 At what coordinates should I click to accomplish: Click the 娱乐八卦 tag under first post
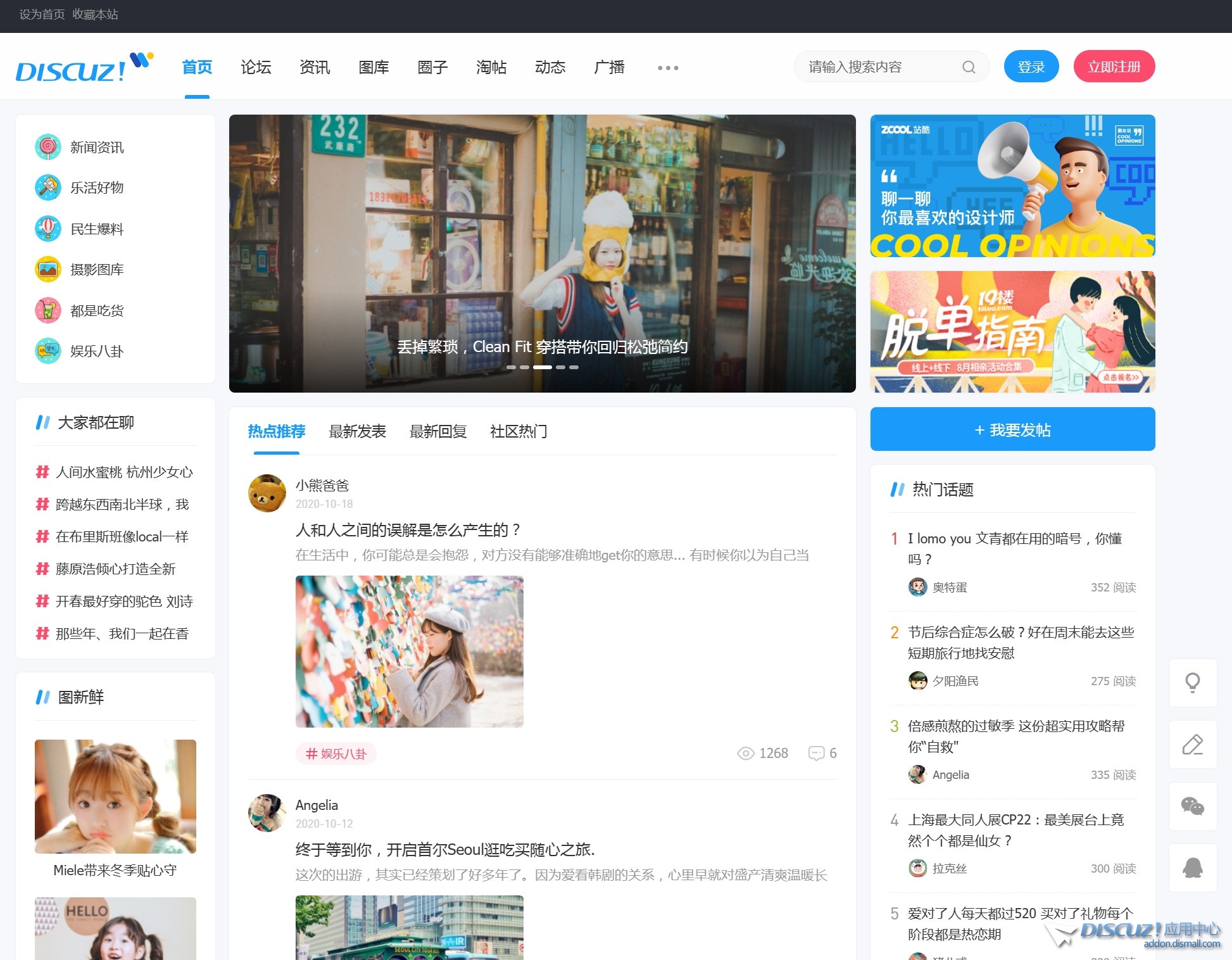[336, 754]
